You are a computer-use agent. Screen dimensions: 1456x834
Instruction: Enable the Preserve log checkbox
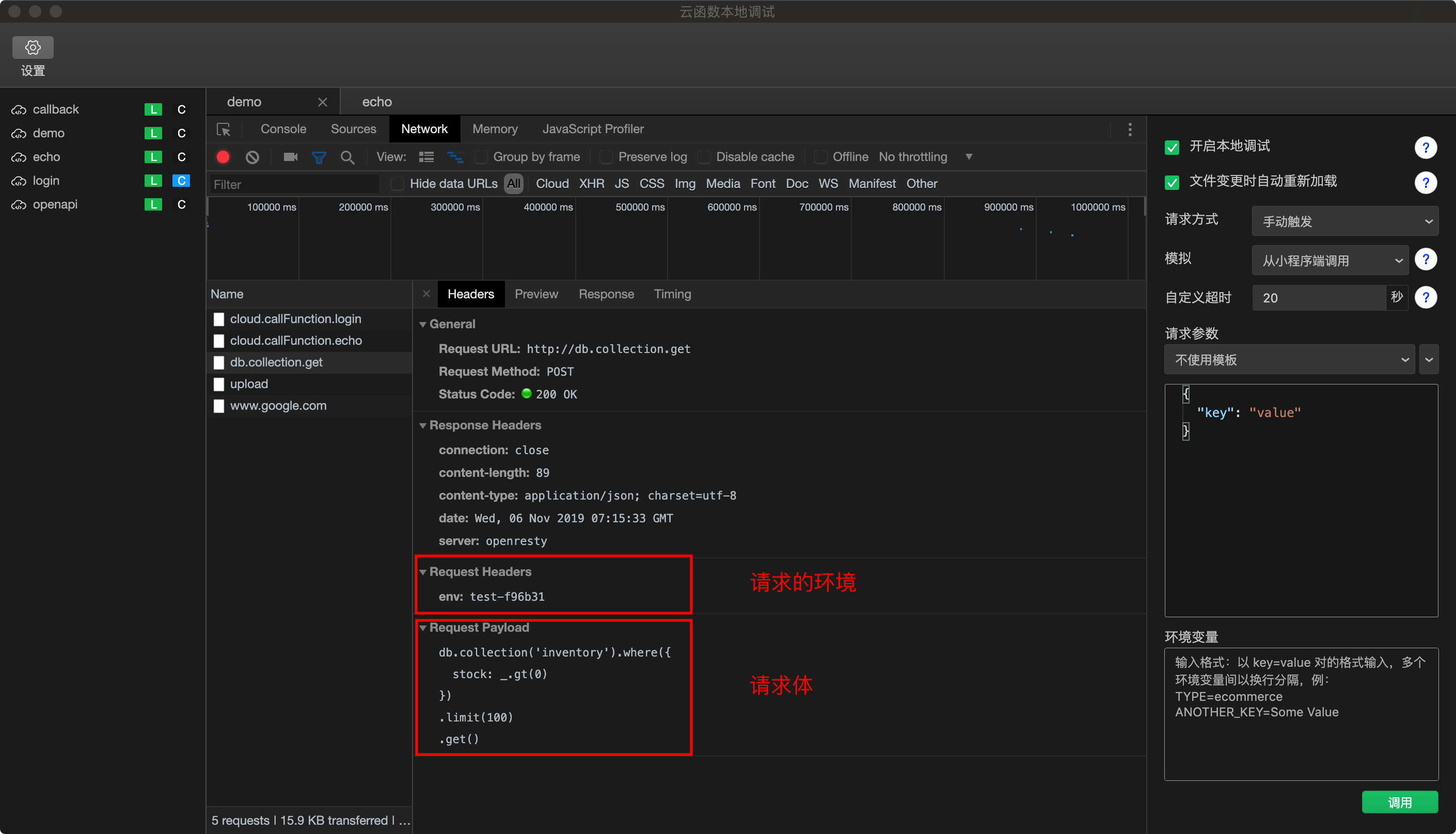click(606, 157)
